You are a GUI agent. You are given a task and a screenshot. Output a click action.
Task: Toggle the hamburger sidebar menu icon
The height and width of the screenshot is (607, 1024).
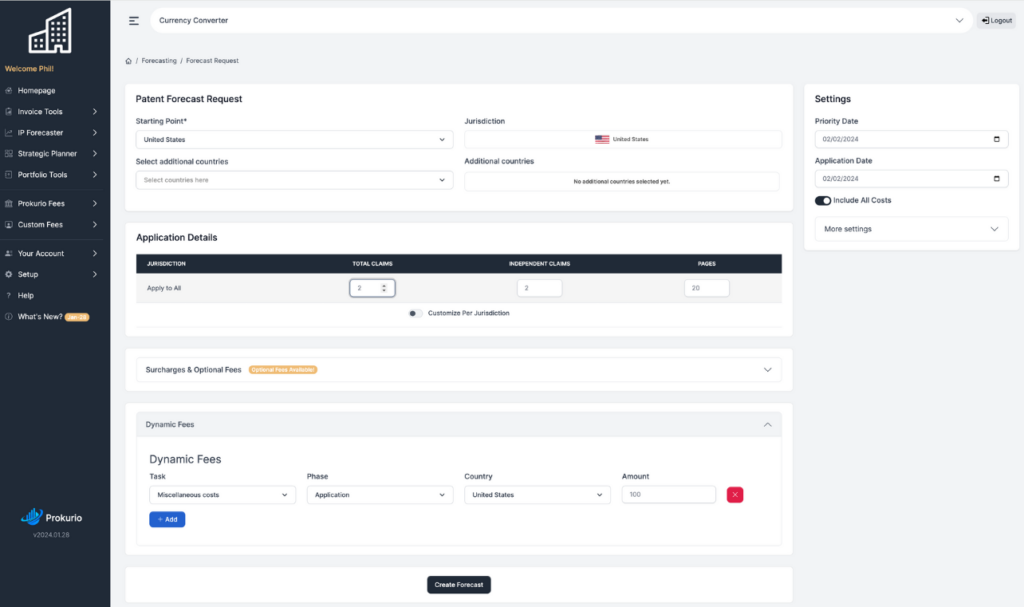[134, 21]
